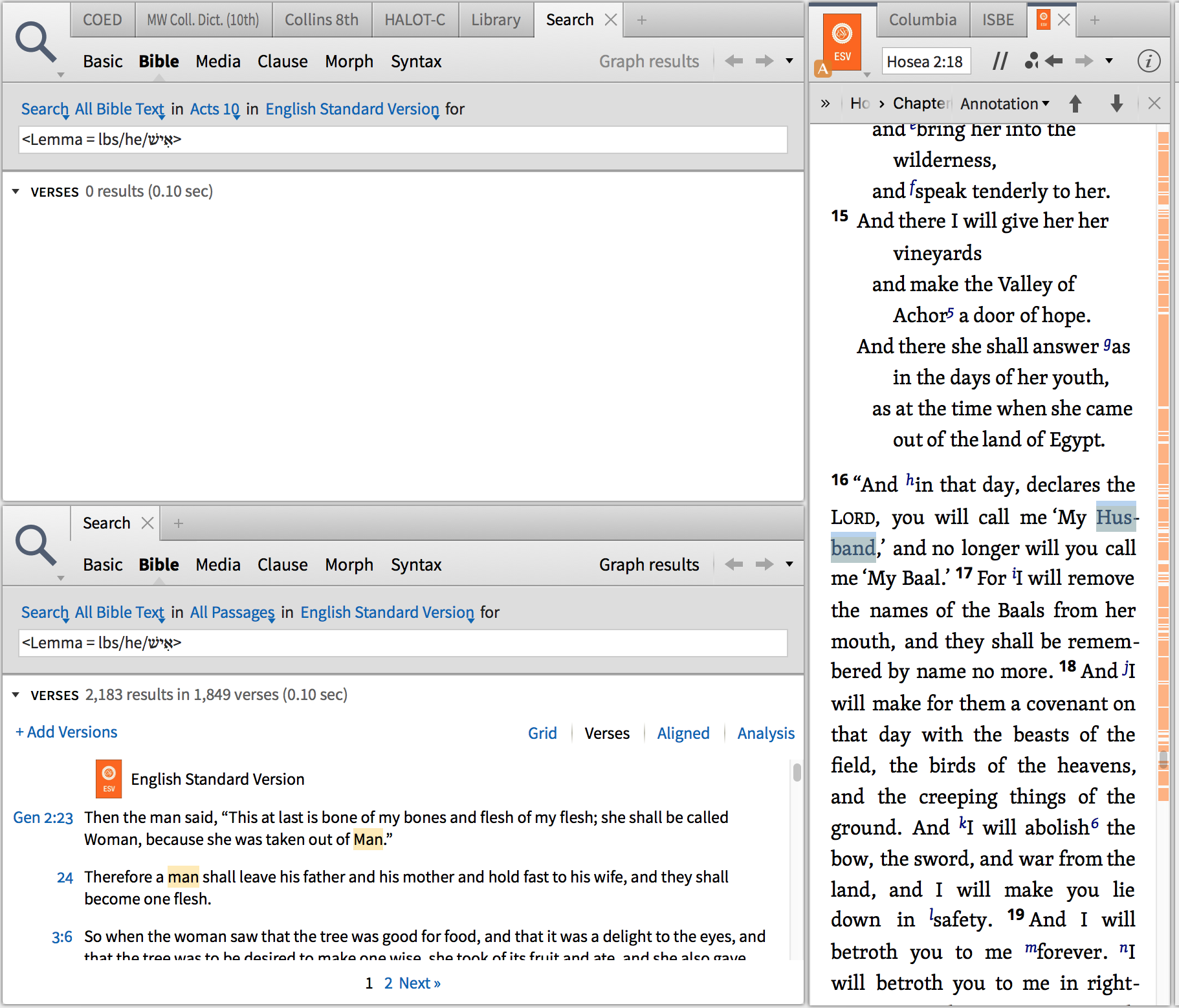Change the Acts 10 passage range
Screen dimensions: 1179x1008
tap(215, 109)
